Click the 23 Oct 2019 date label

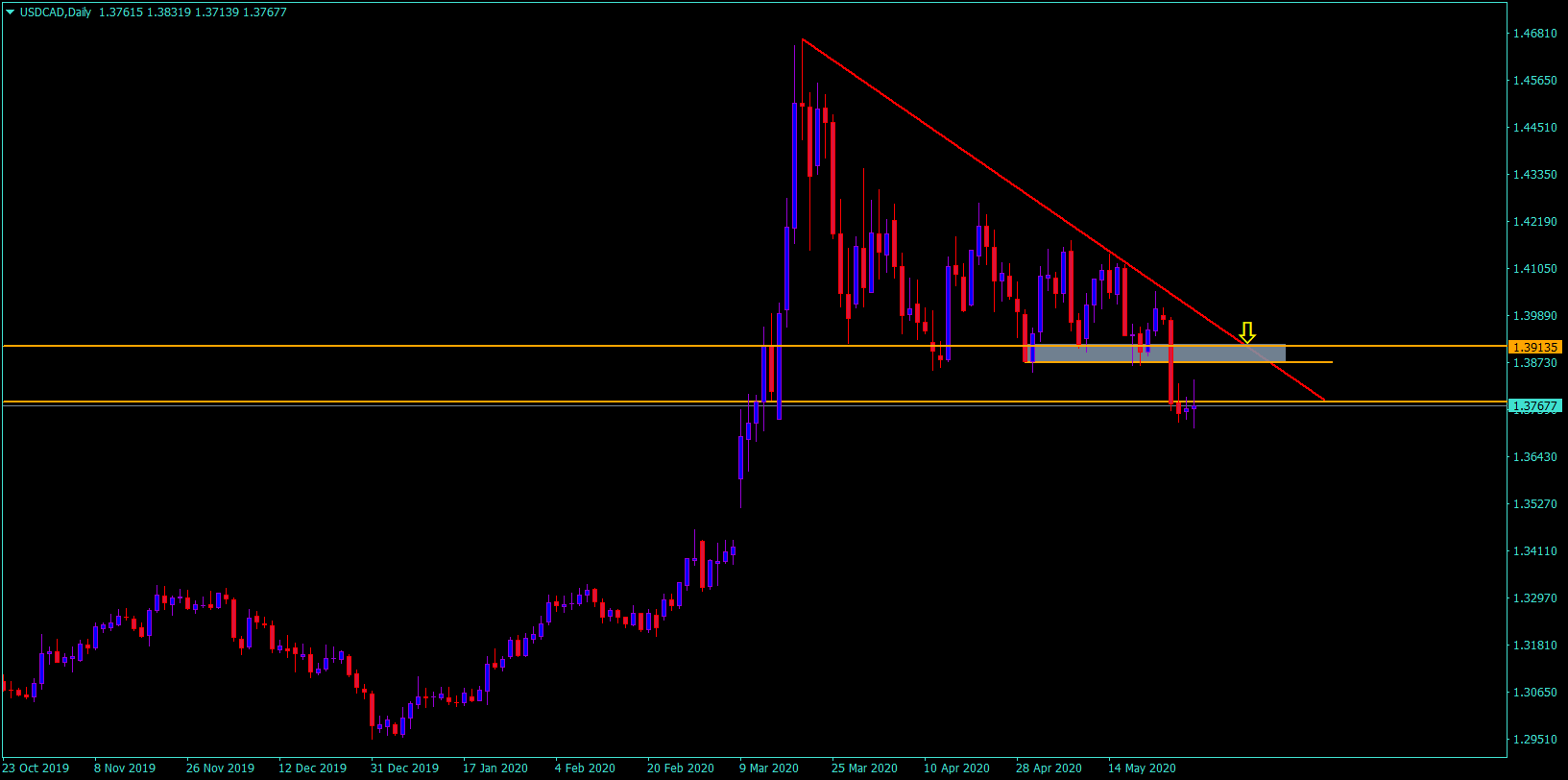[36, 768]
